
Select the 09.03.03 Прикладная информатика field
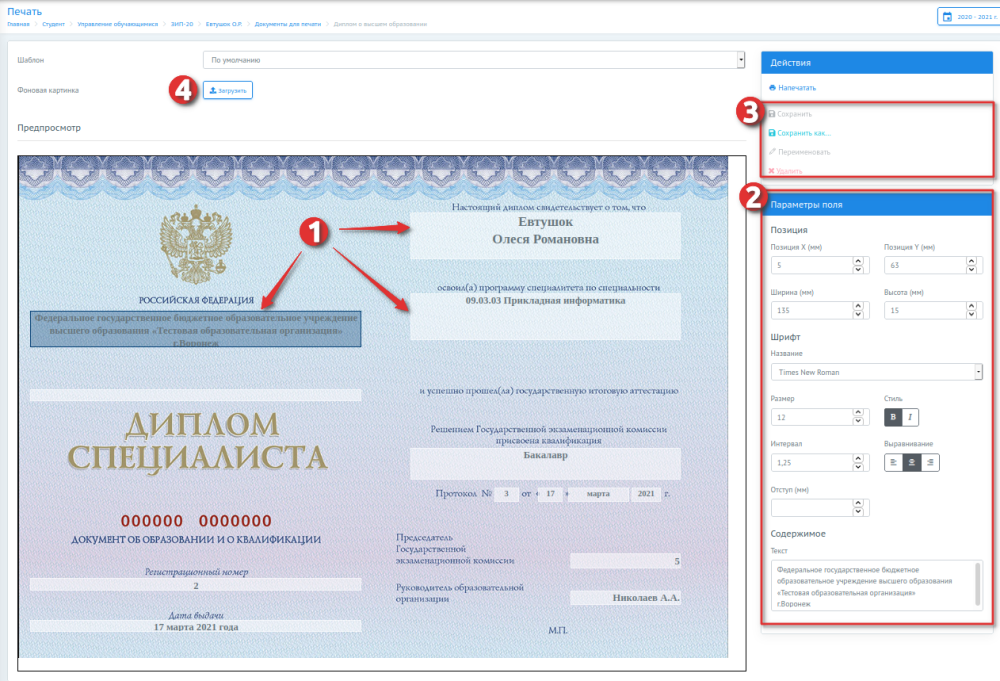pyautogui.click(x=545, y=316)
